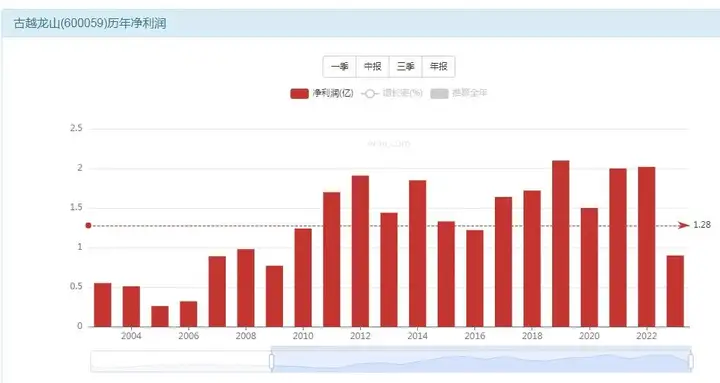This screenshot has width=720, height=383.
Task: Click the bar for year 2012
Action: tap(360, 251)
